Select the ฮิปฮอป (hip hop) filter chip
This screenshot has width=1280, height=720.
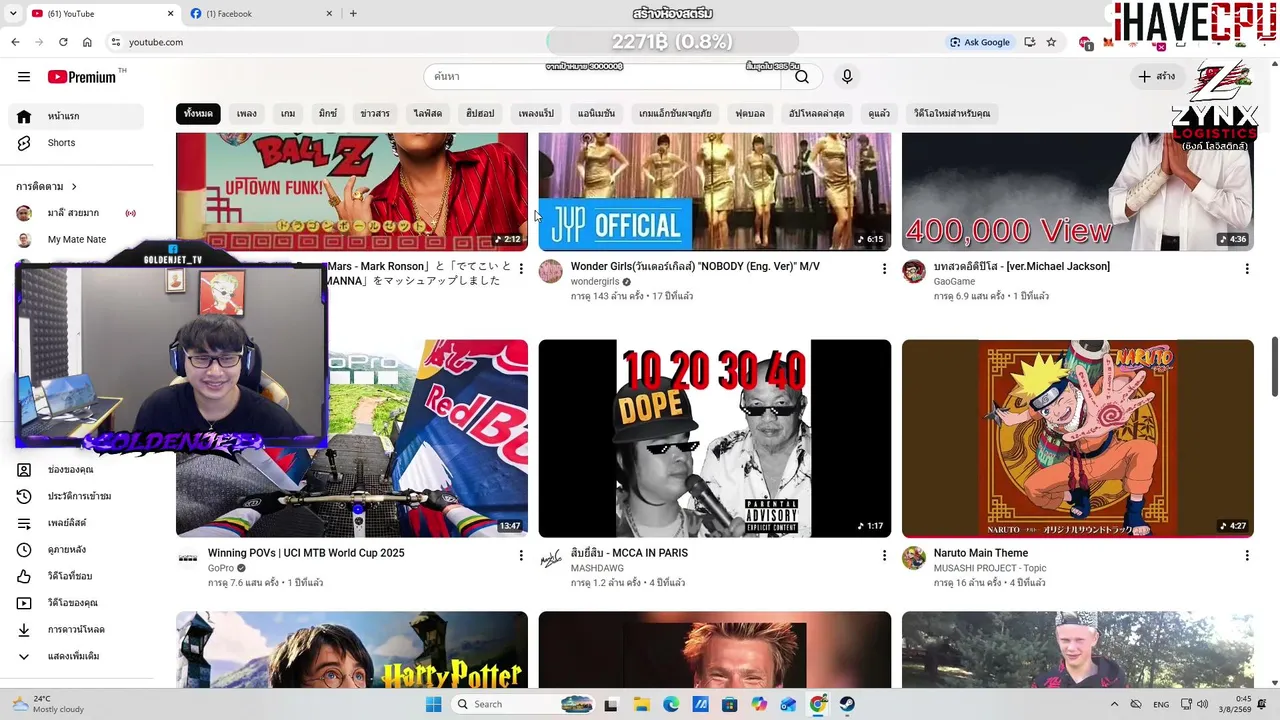click(x=480, y=113)
